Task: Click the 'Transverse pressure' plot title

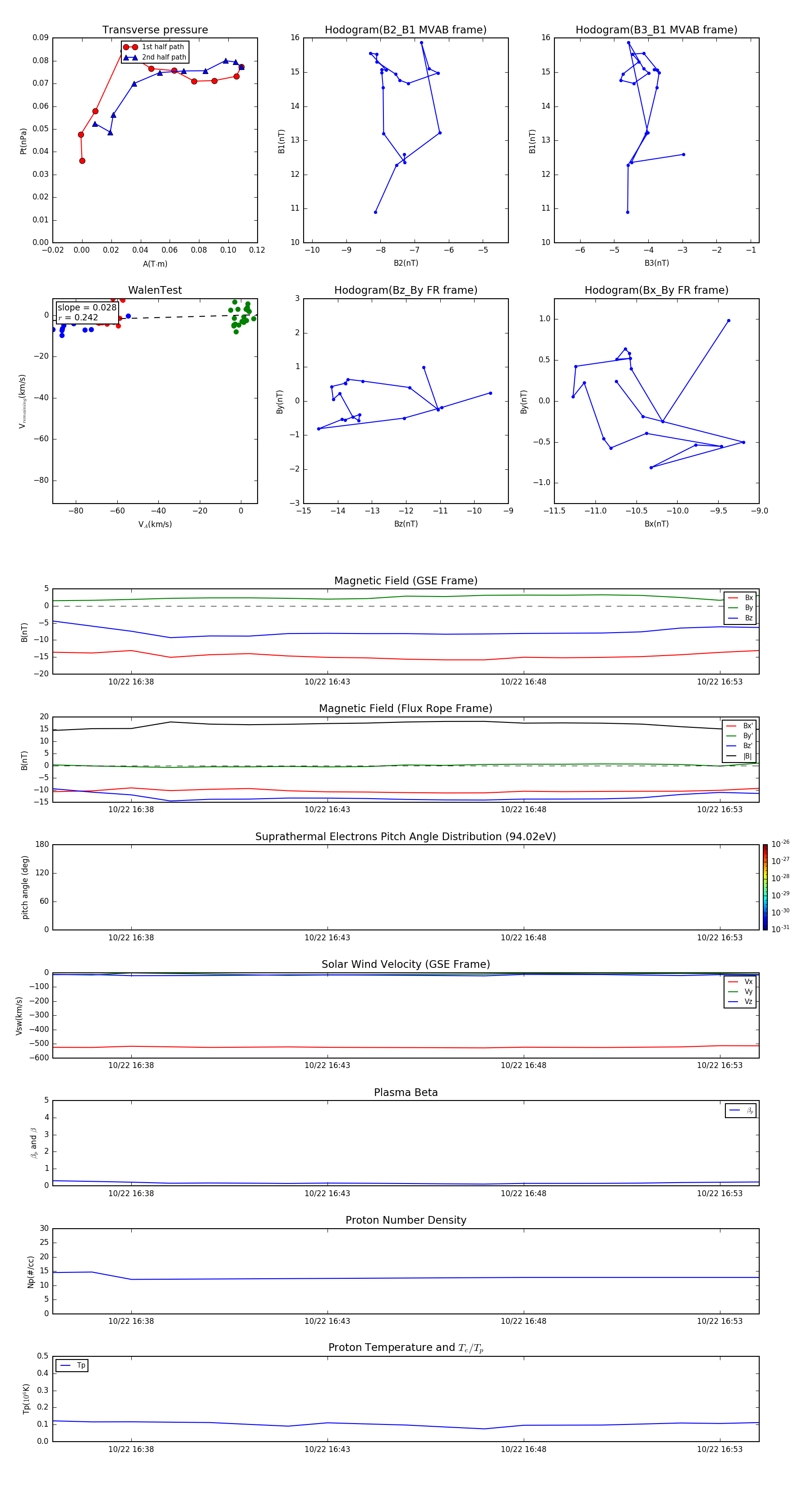Action: click(155, 30)
